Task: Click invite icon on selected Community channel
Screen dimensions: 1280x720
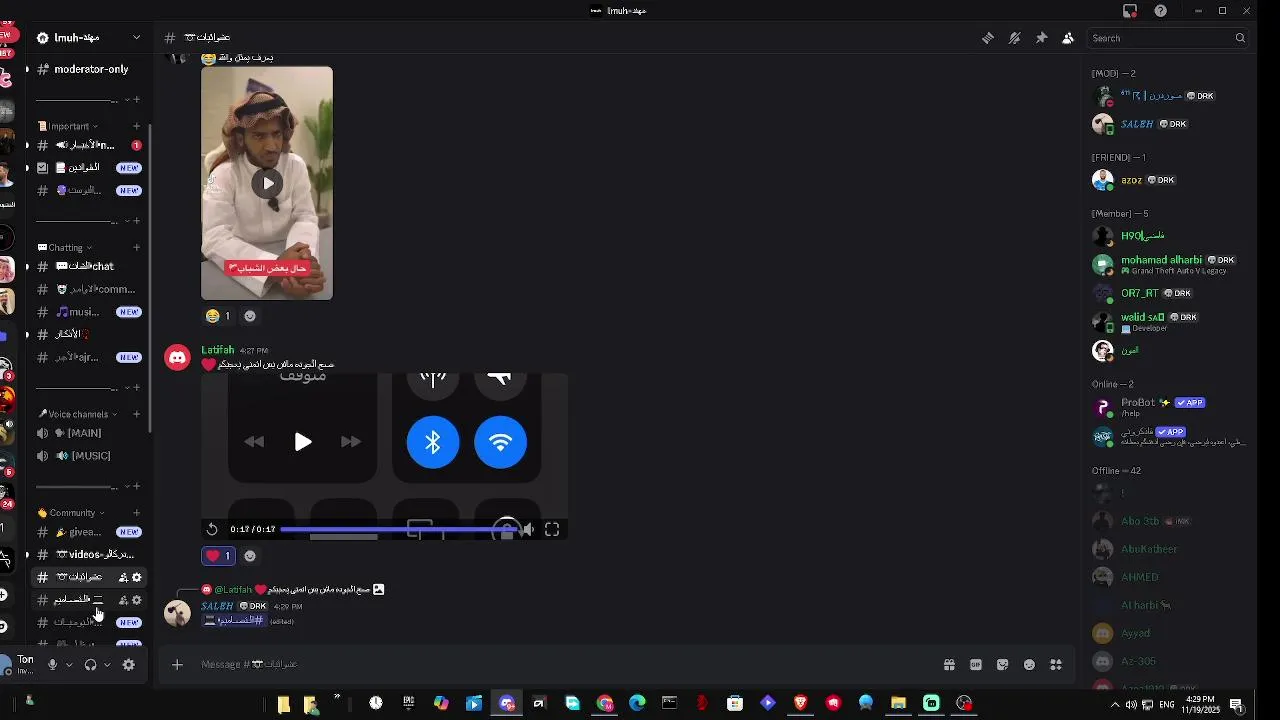Action: point(123,577)
